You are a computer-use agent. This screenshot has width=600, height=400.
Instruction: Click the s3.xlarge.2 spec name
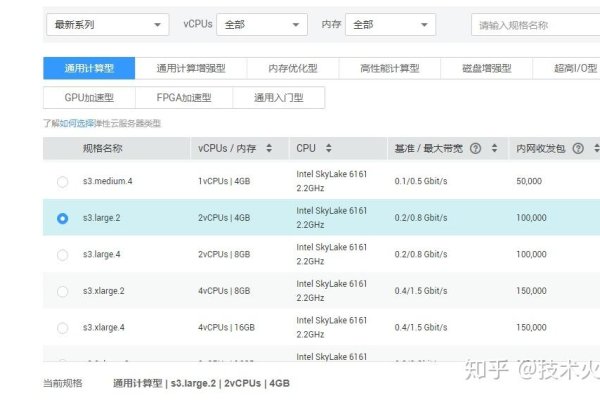104,291
